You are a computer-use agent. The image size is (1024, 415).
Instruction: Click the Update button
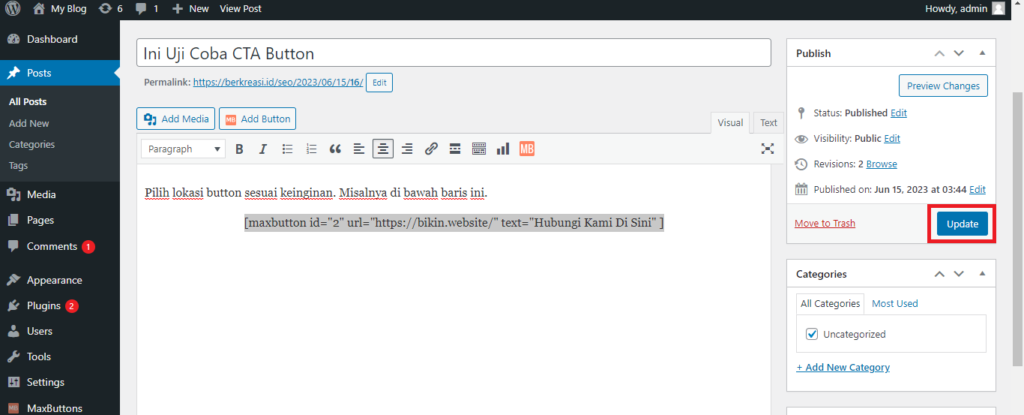(x=963, y=224)
